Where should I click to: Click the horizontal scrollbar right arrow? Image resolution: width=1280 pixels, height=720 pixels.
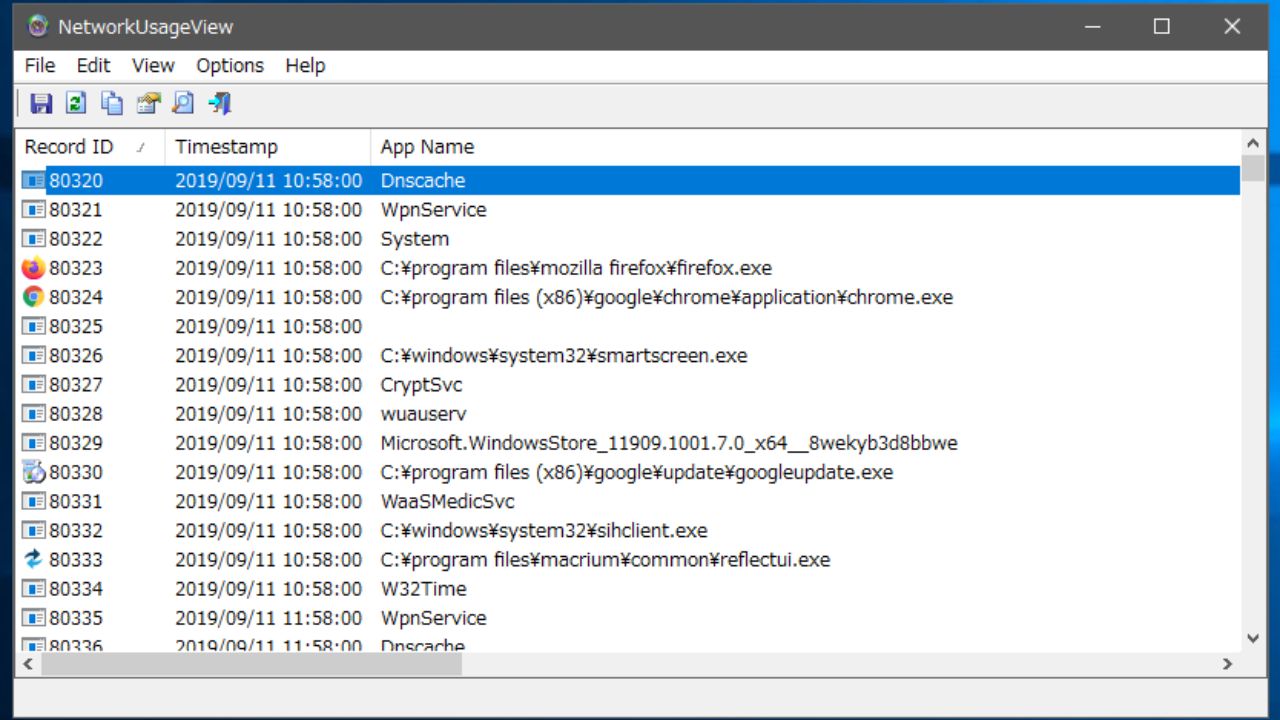(x=1228, y=663)
